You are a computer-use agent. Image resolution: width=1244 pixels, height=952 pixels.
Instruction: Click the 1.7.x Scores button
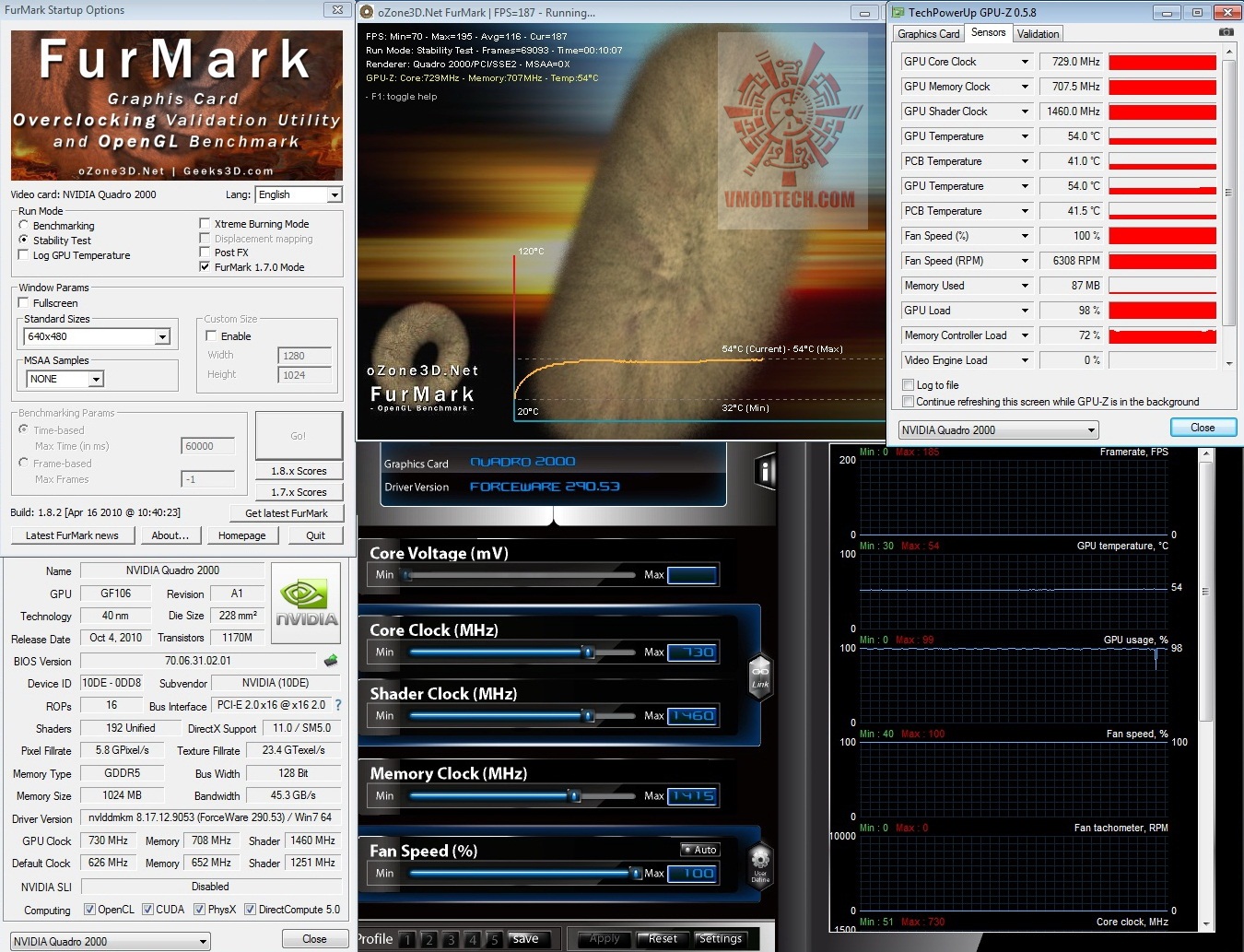pyautogui.click(x=299, y=492)
